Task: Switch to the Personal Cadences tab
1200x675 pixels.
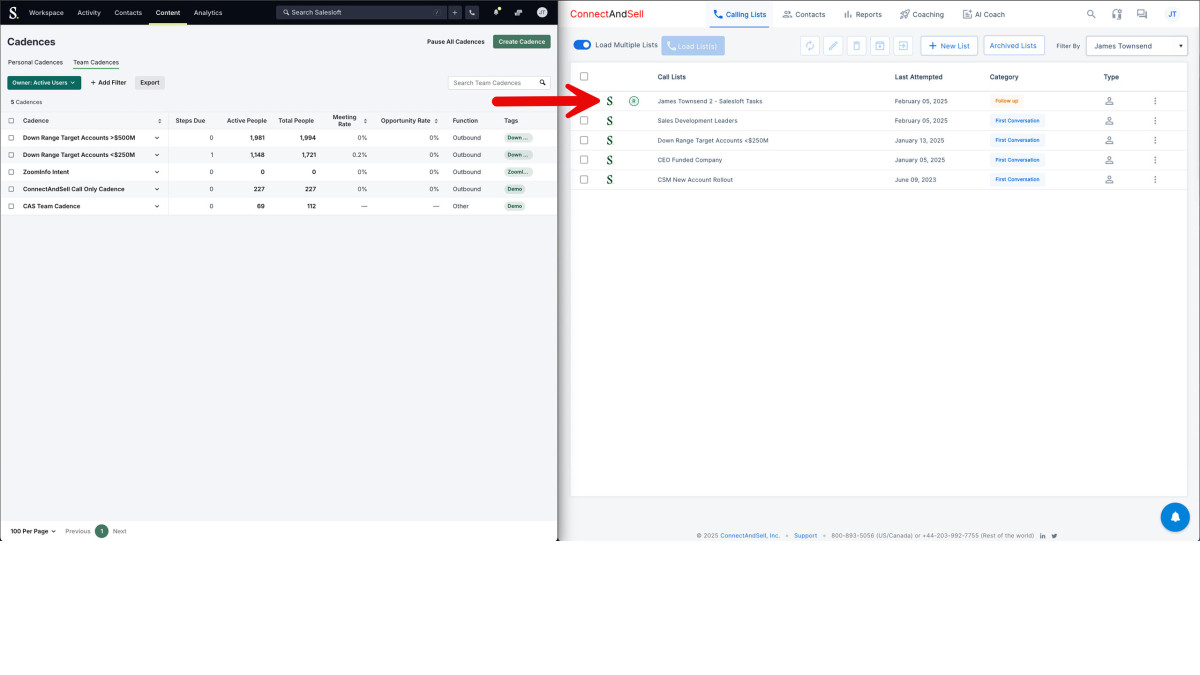Action: (35, 62)
